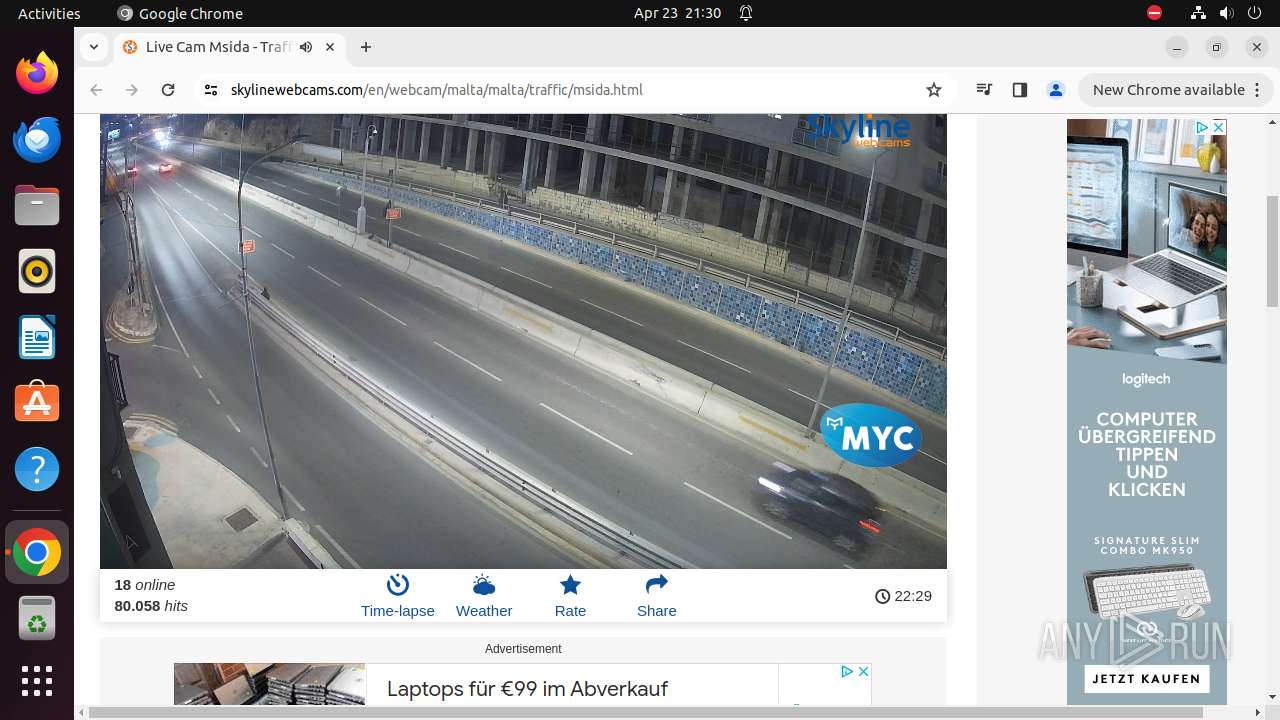The height and width of the screenshot is (720, 1280).
Task: Click the 80.058 hits counter
Action: 151,606
